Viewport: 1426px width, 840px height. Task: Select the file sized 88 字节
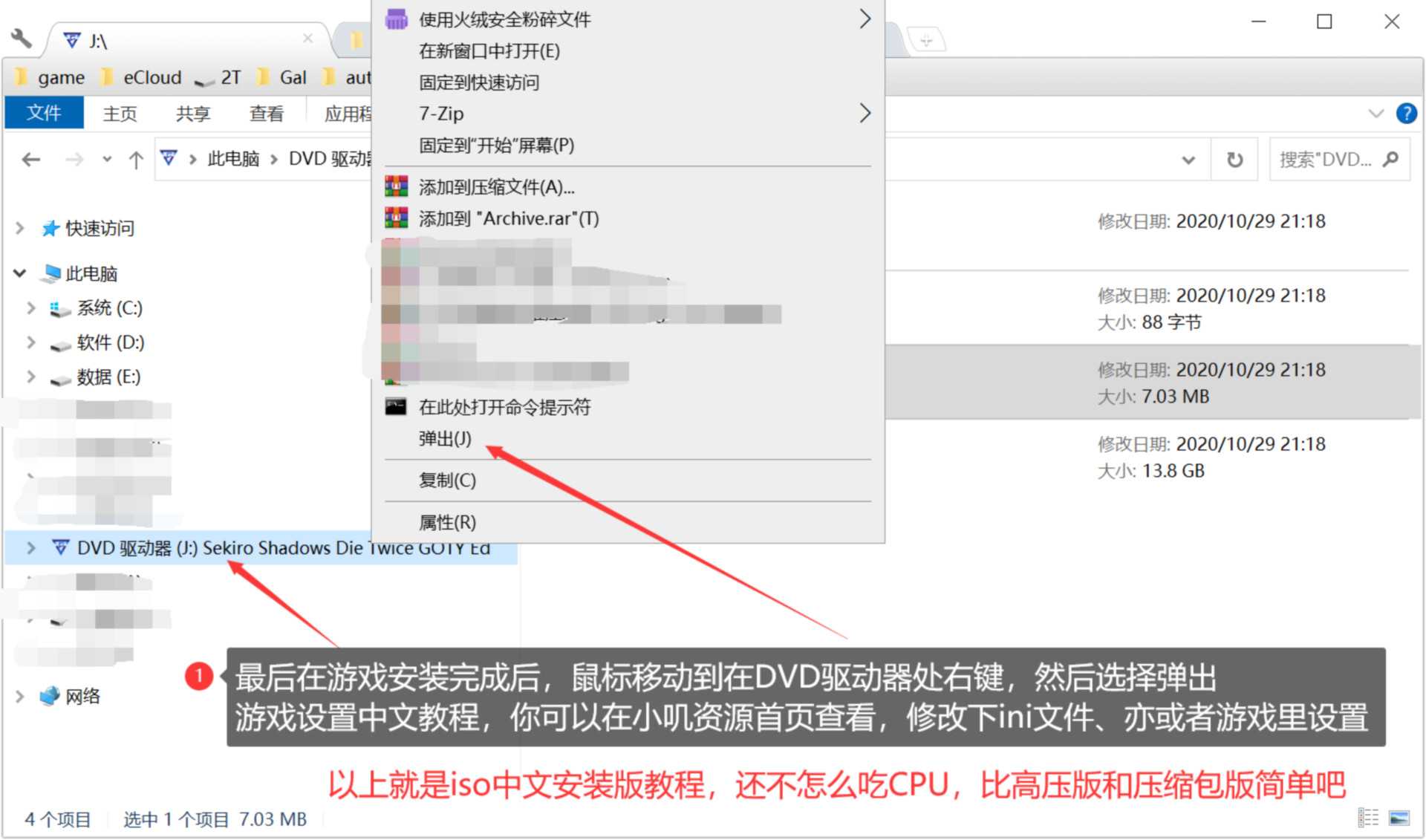tap(1153, 307)
